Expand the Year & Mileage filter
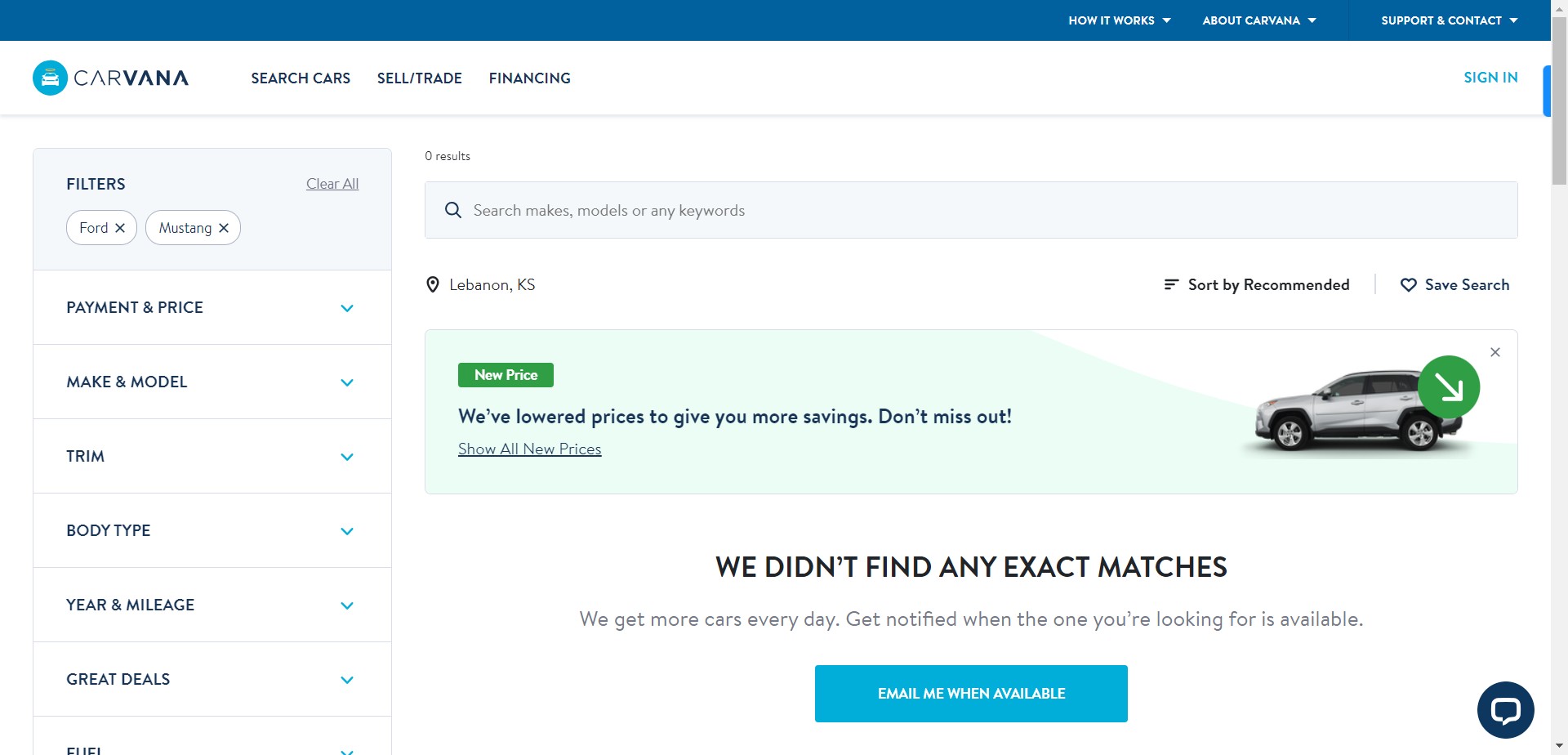This screenshot has width=1568, height=755. coord(347,605)
